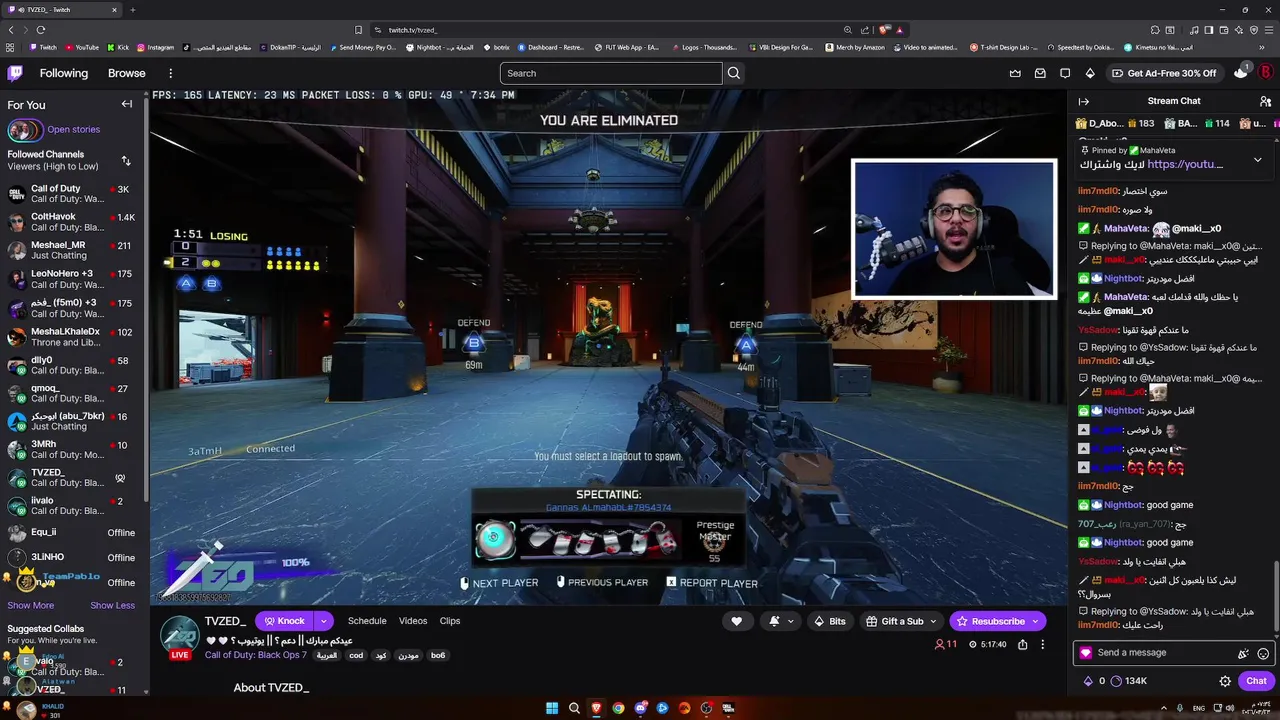Screen dimensions: 1280x720
Task: Open the Call of Duty channel with 3K viewers
Action: (x=72, y=194)
